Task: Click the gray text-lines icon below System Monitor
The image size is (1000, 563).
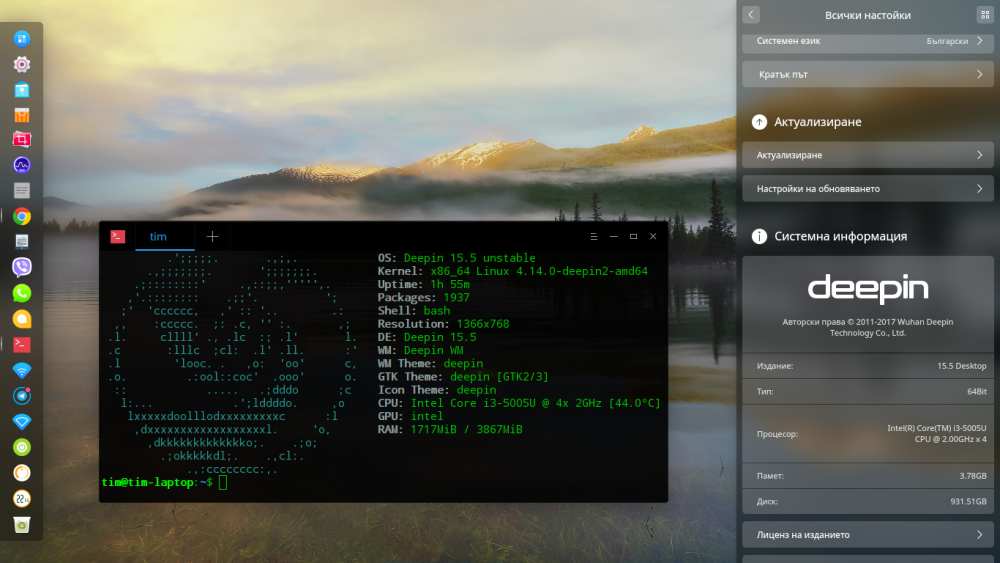Action: pos(22,191)
